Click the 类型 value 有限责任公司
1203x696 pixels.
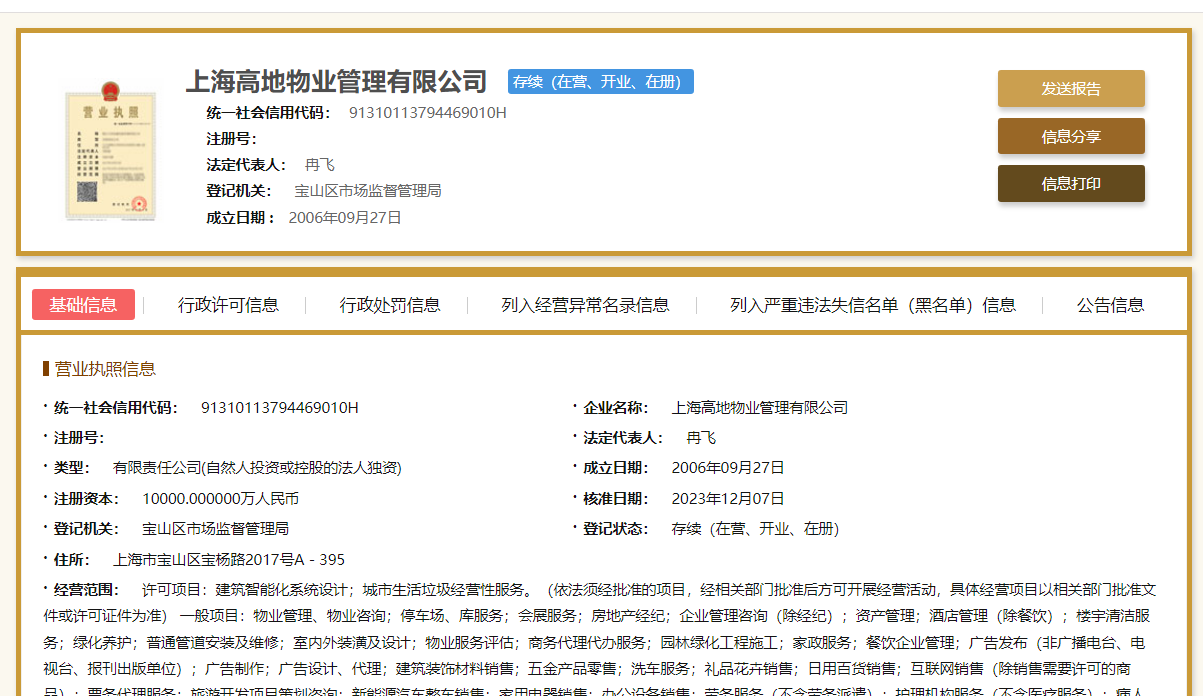(257, 467)
